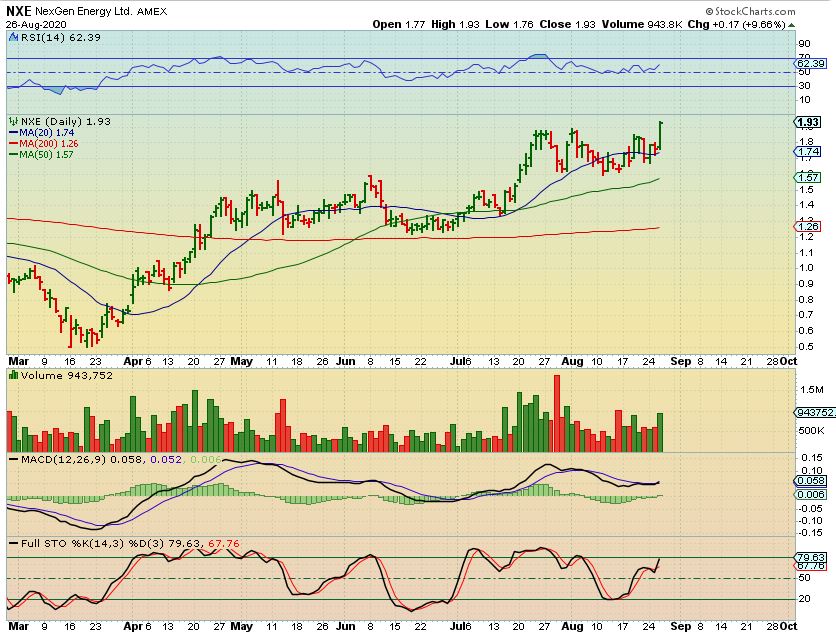
Task: Click the 1.0 price axis label
Action: [x=806, y=268]
